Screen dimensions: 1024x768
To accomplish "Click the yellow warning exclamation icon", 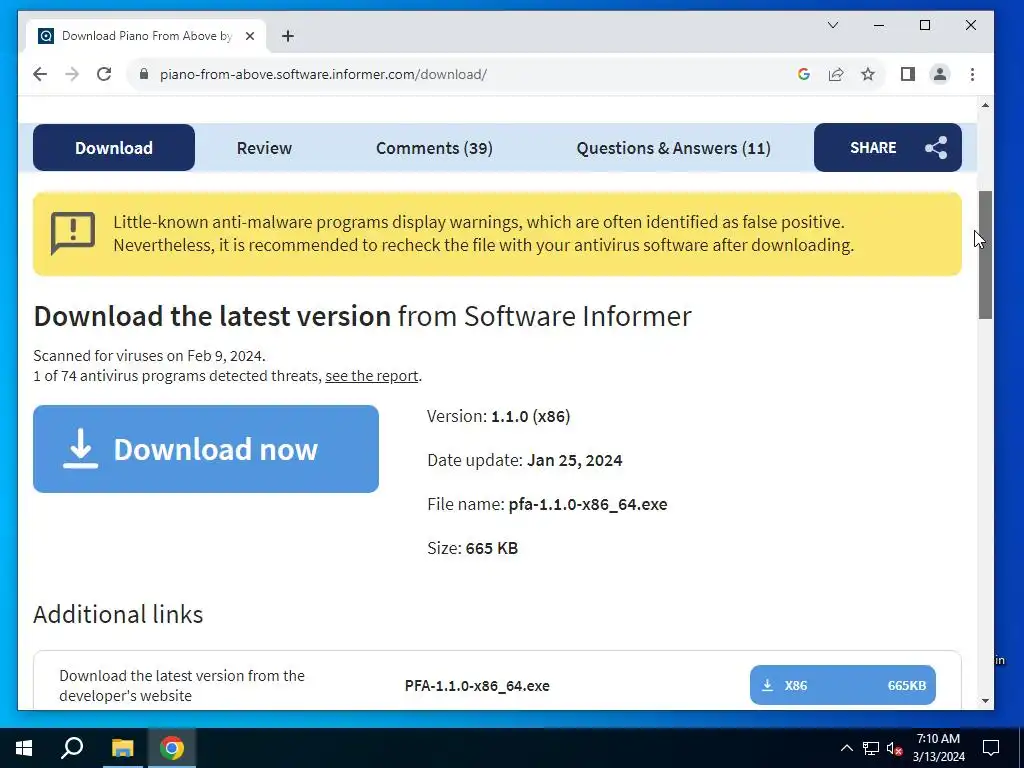I will pyautogui.click(x=72, y=233).
